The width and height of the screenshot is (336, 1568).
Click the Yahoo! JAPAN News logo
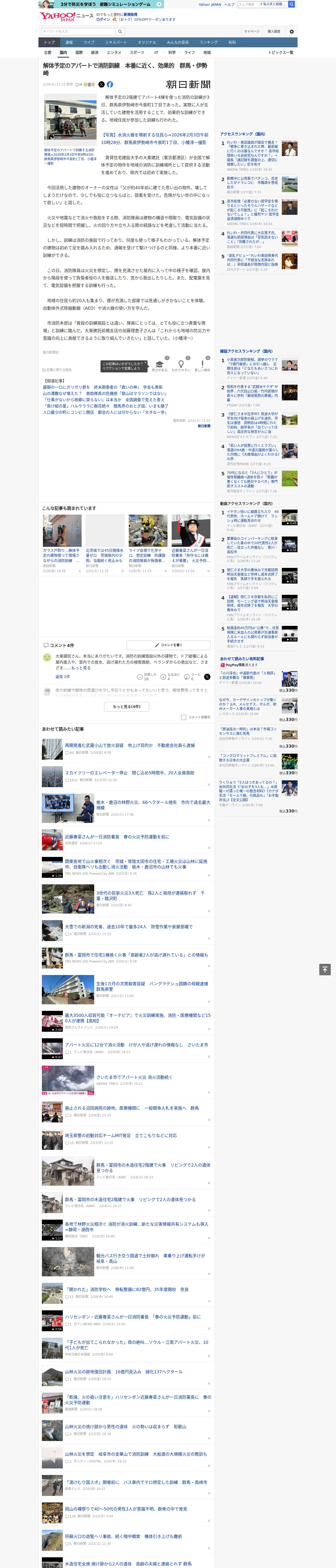point(66,16)
